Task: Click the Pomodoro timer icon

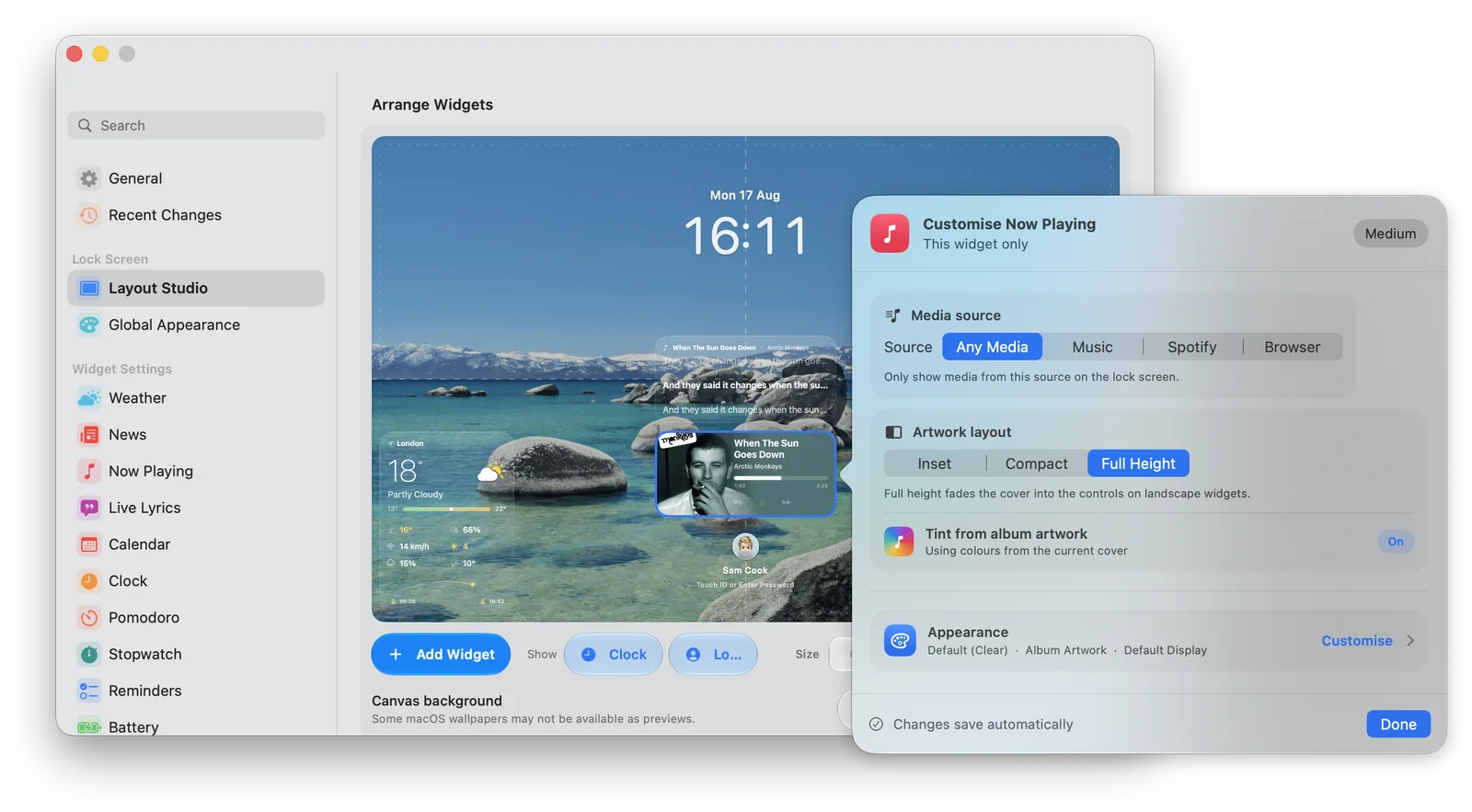Action: pos(88,618)
